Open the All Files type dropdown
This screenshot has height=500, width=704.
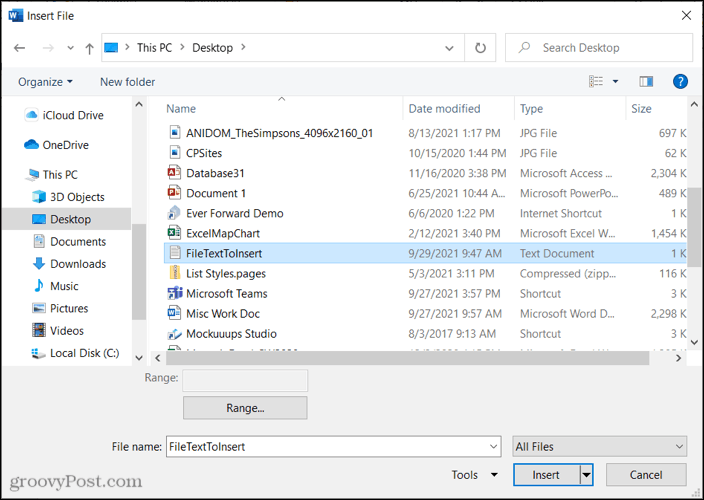click(x=598, y=447)
